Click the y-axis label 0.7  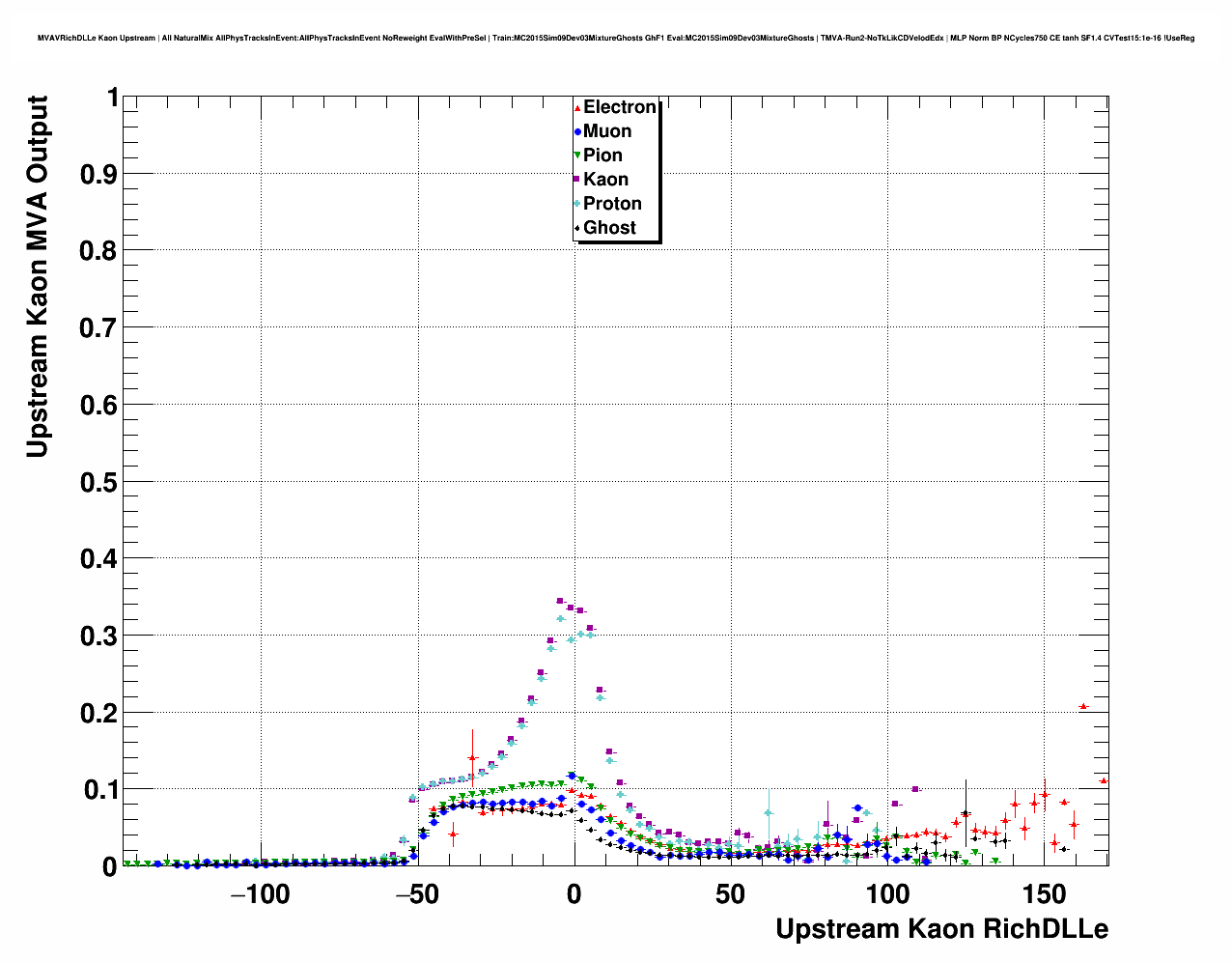pyautogui.click(x=98, y=328)
